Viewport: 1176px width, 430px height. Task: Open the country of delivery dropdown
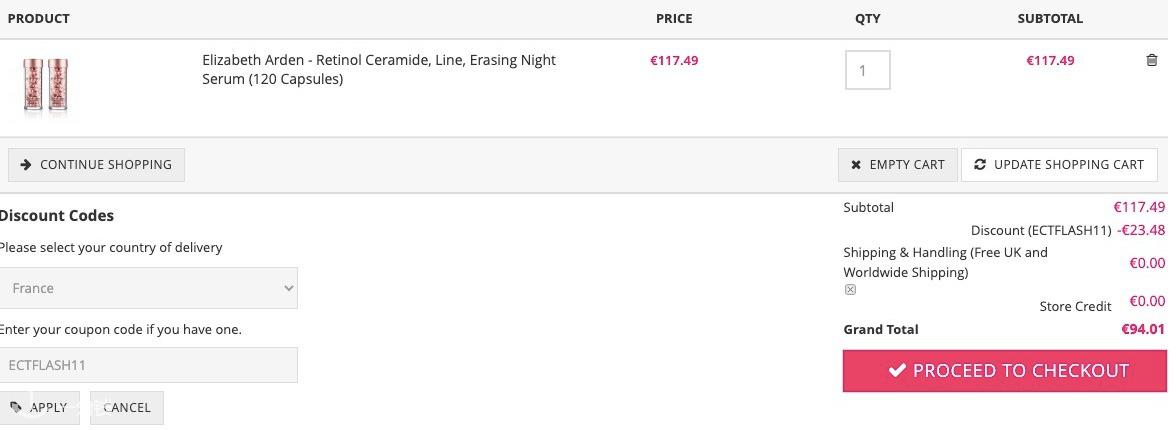coord(148,288)
